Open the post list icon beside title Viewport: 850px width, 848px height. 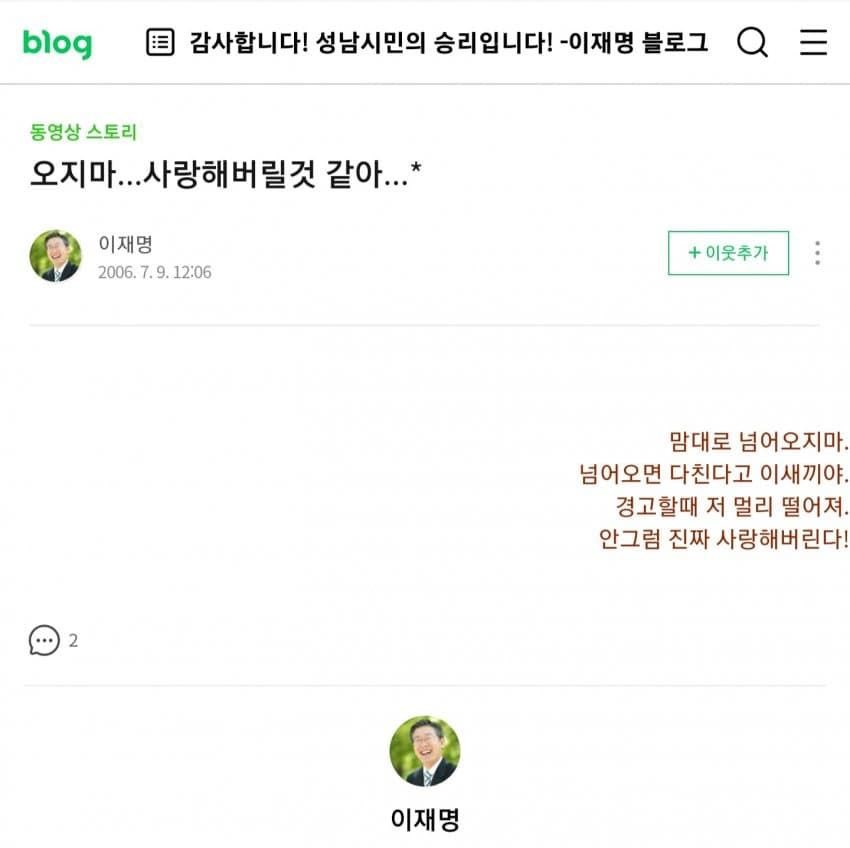[x=160, y=42]
